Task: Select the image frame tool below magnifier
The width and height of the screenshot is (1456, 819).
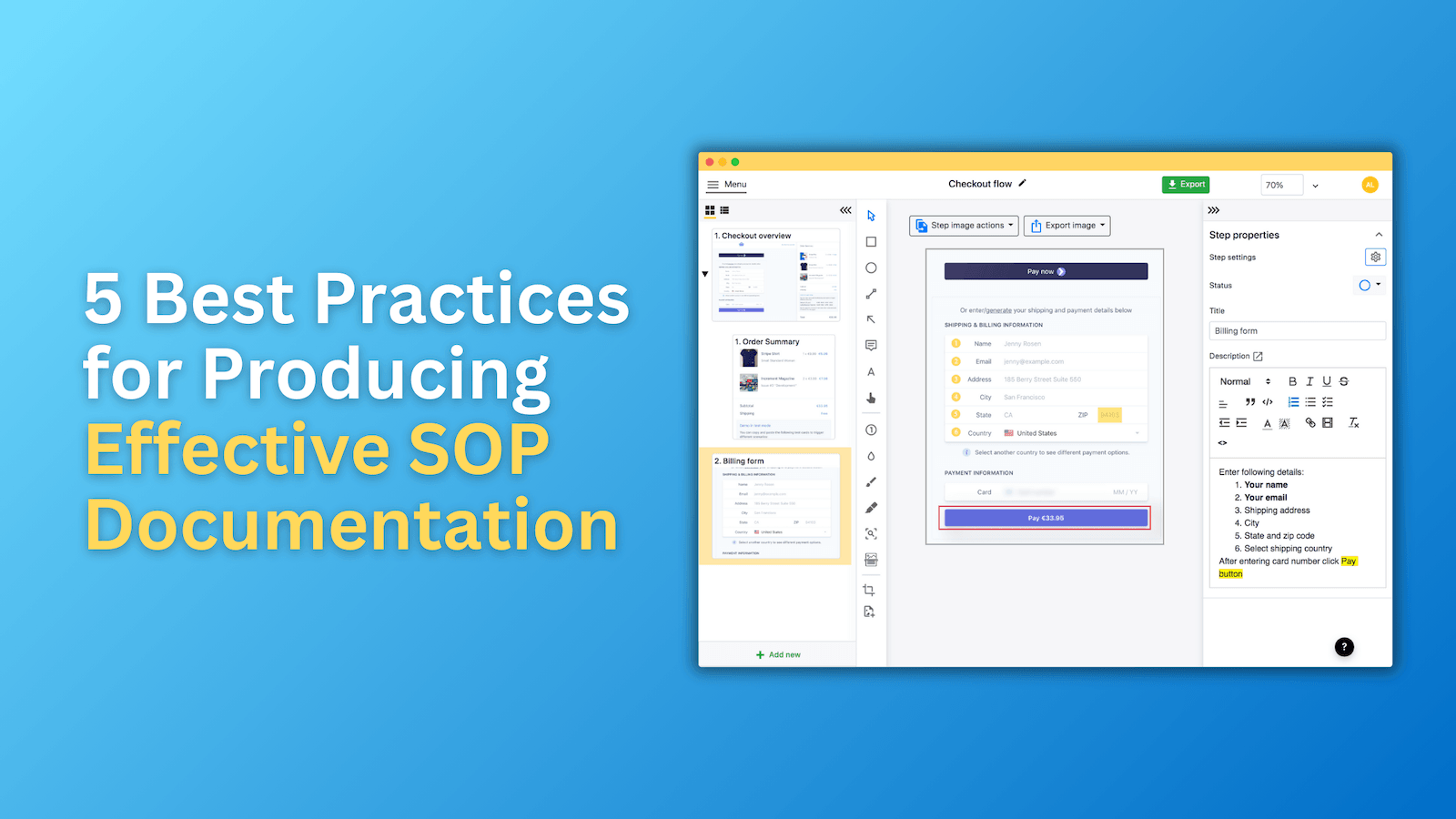Action: (871, 560)
